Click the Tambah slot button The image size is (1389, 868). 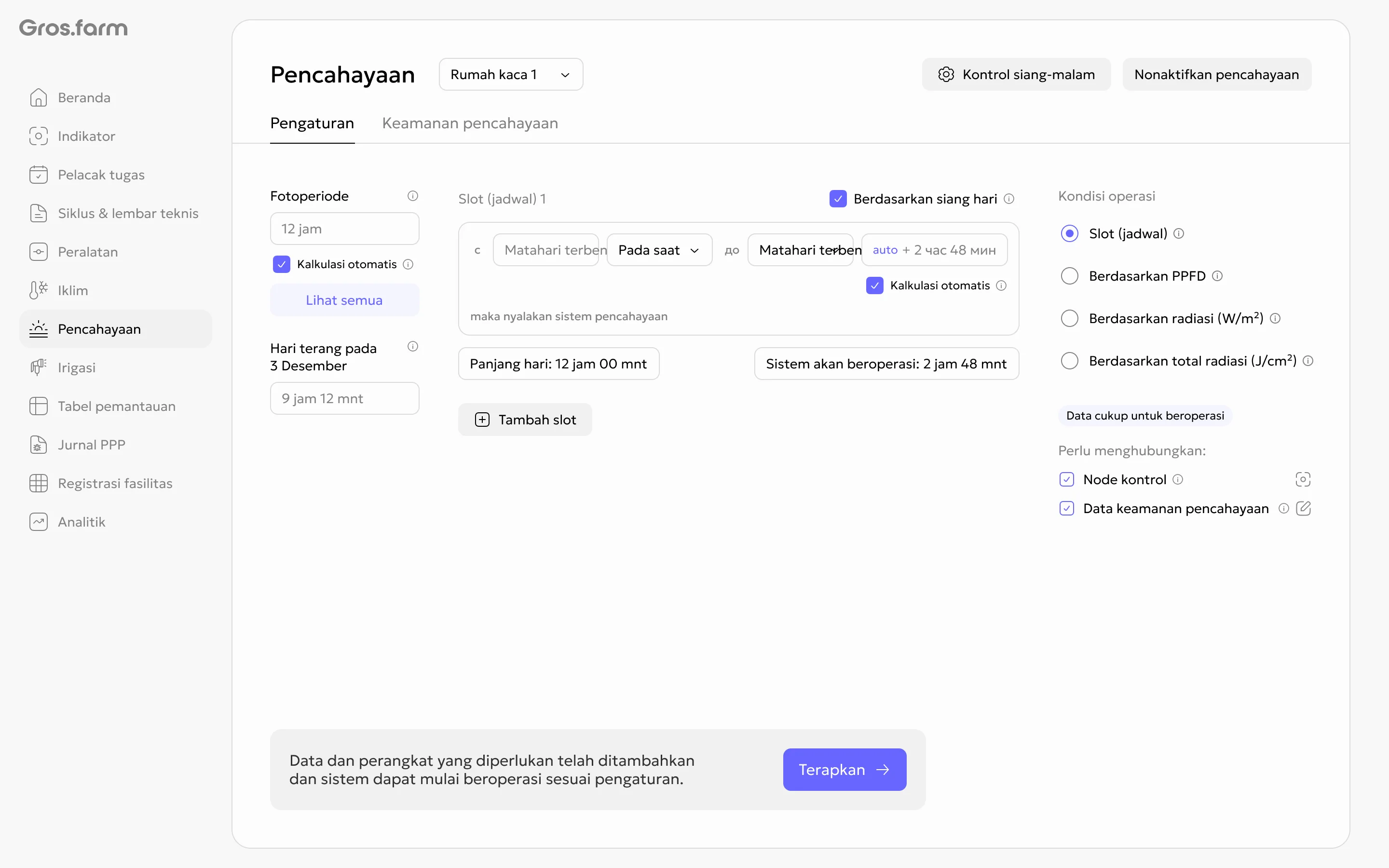pyautogui.click(x=525, y=420)
